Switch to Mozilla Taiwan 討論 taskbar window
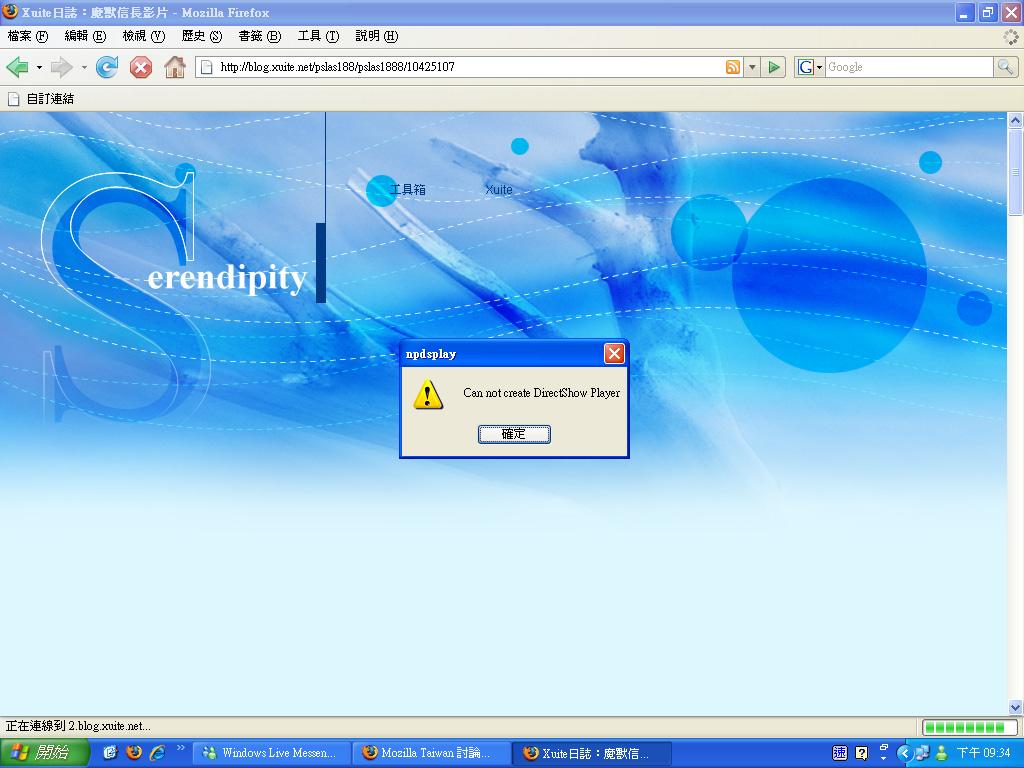 pyautogui.click(x=431, y=753)
